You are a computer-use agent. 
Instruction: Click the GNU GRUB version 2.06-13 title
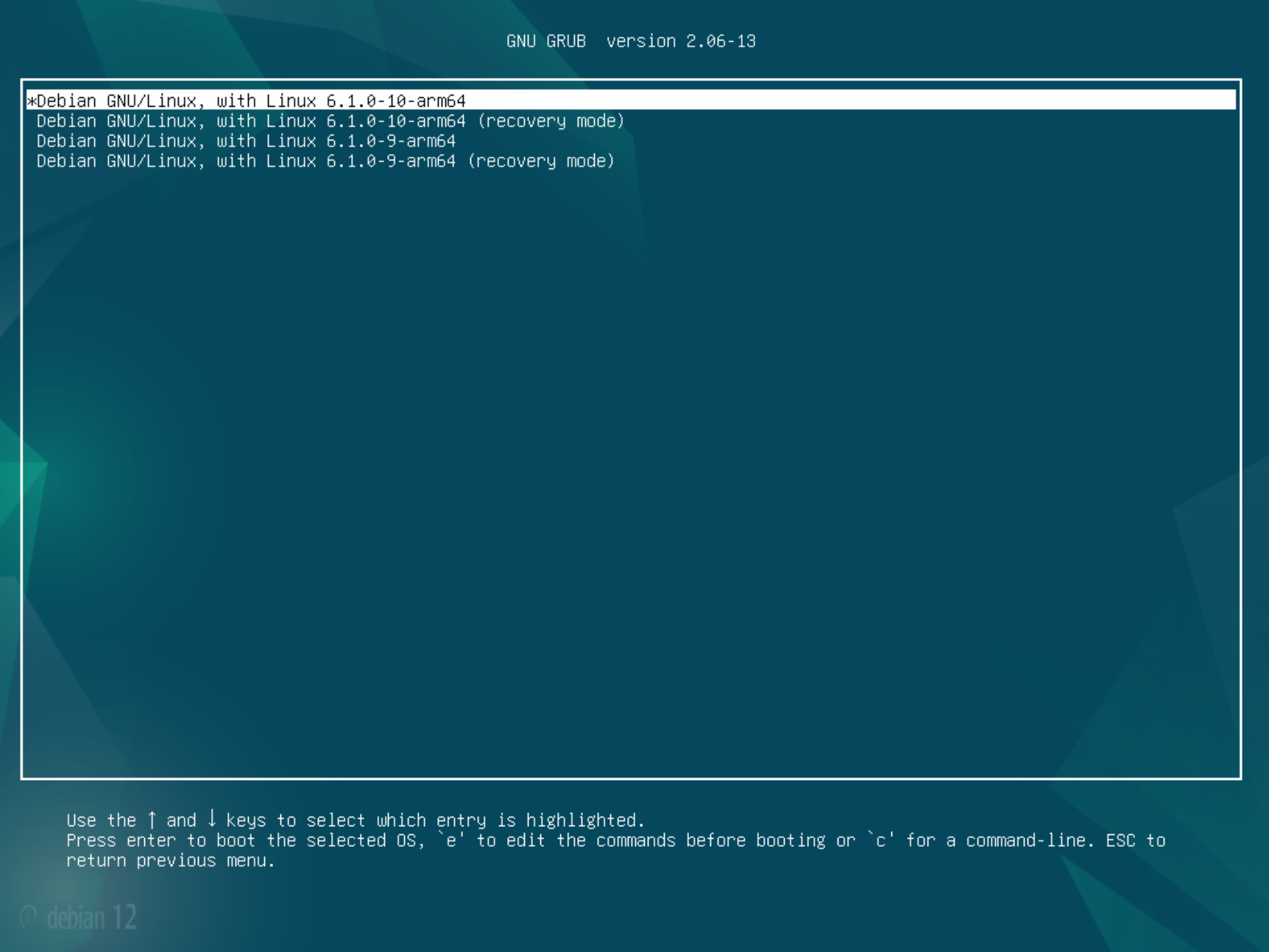[x=631, y=41]
